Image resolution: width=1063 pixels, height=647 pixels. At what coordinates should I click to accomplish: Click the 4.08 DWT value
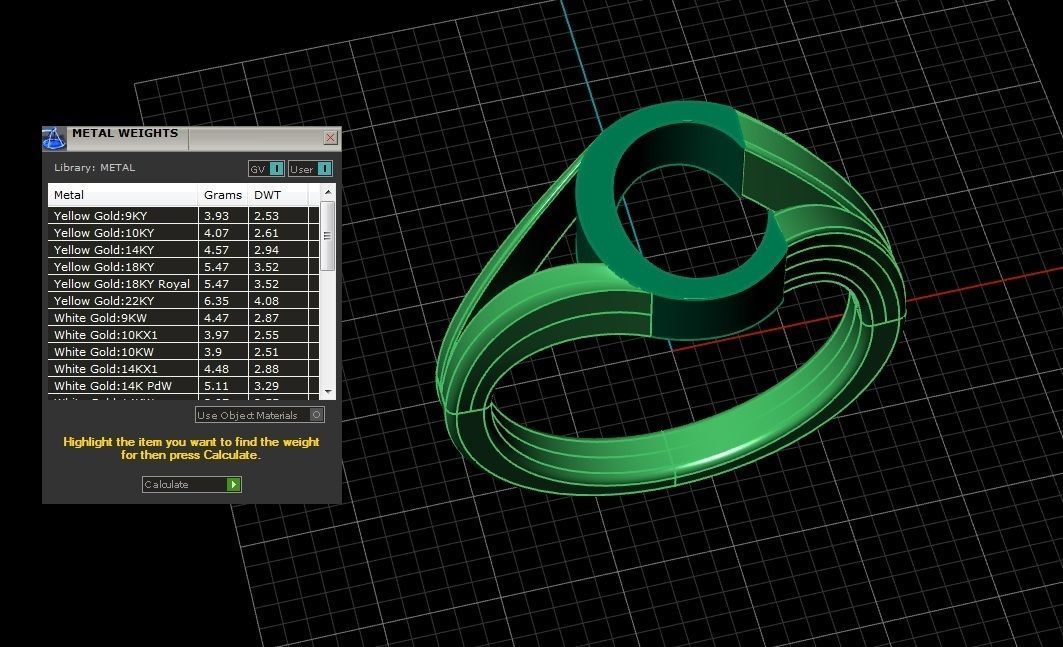pyautogui.click(x=266, y=300)
